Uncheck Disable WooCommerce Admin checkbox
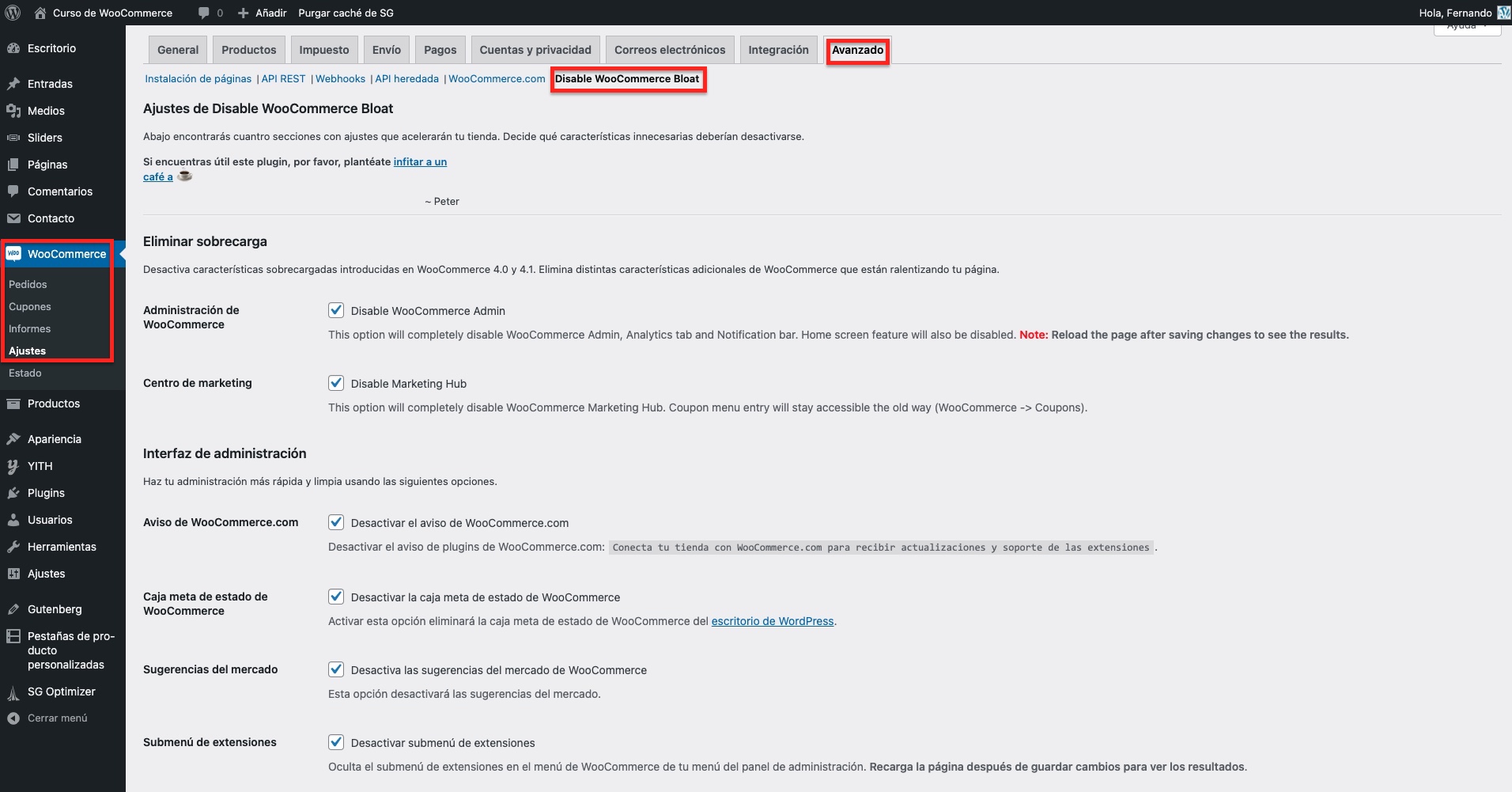This screenshot has width=1512, height=792. [336, 310]
